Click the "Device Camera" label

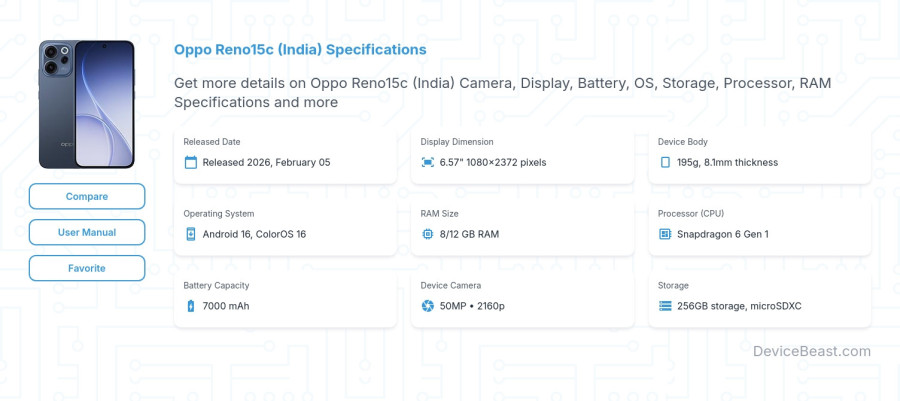pyautogui.click(x=451, y=285)
